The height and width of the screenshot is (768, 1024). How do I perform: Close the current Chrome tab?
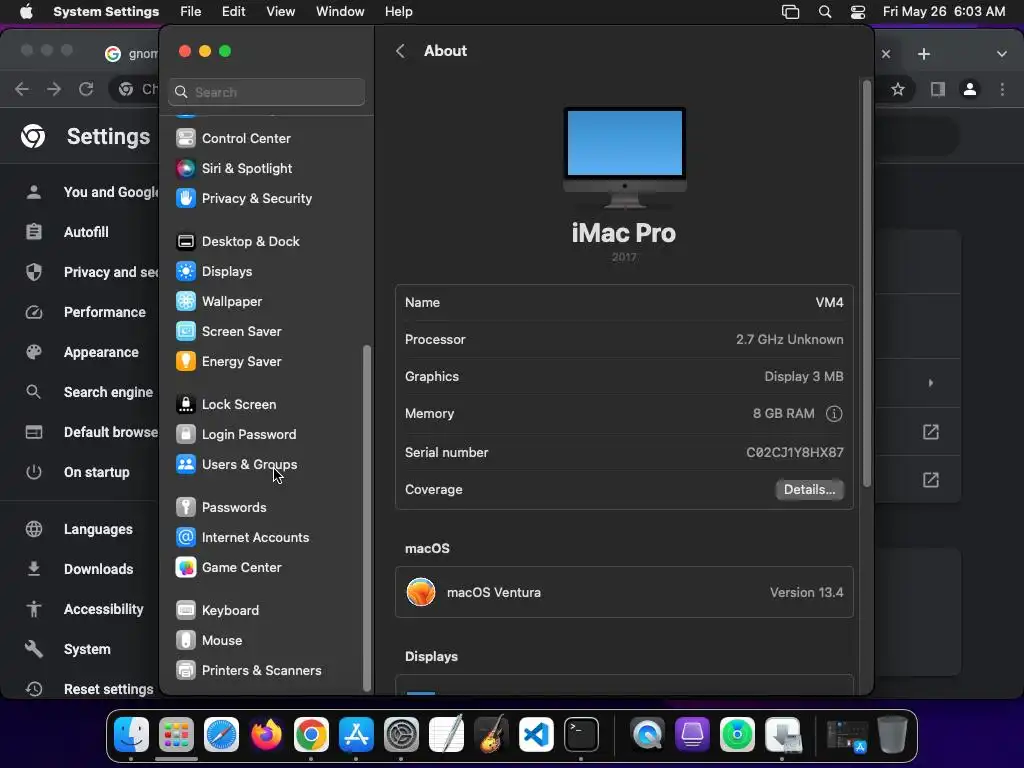coord(886,54)
